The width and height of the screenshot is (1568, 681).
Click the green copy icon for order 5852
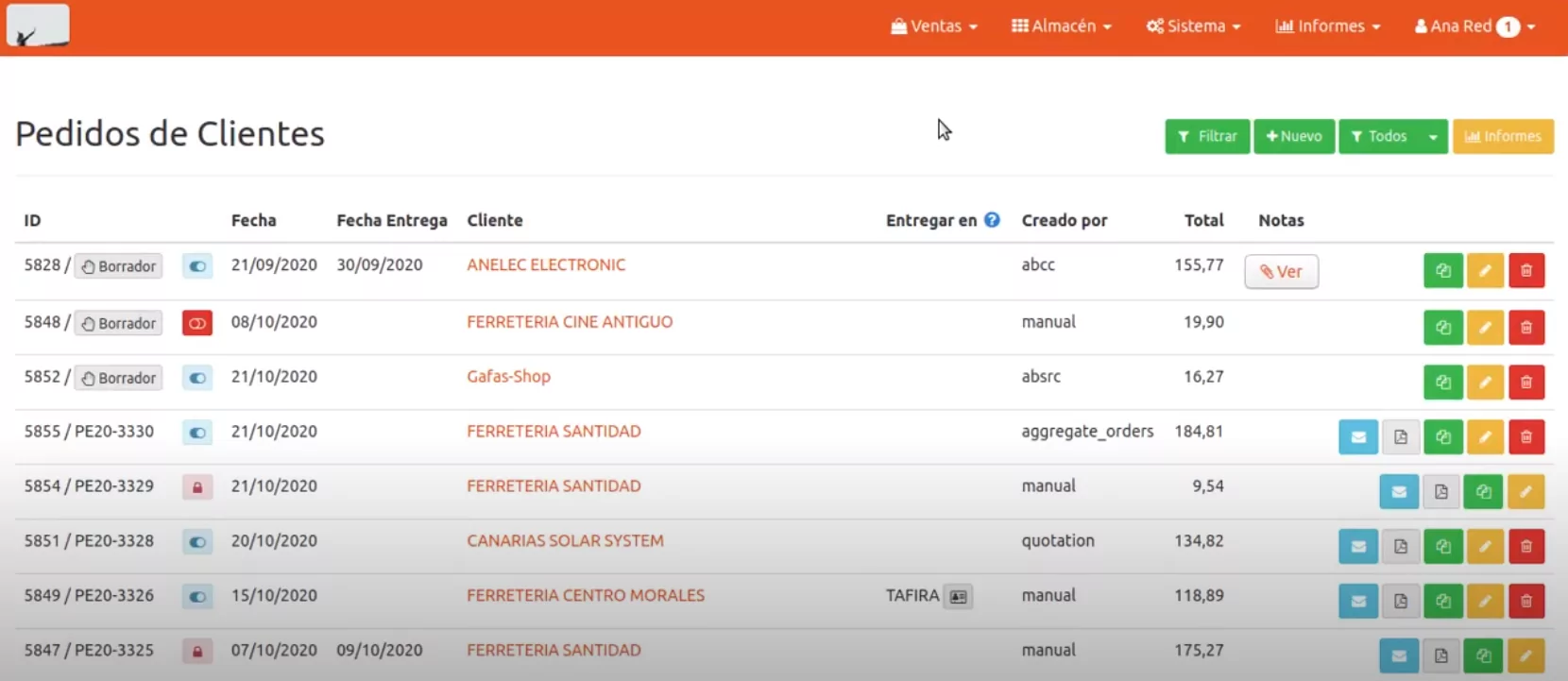tap(1442, 383)
